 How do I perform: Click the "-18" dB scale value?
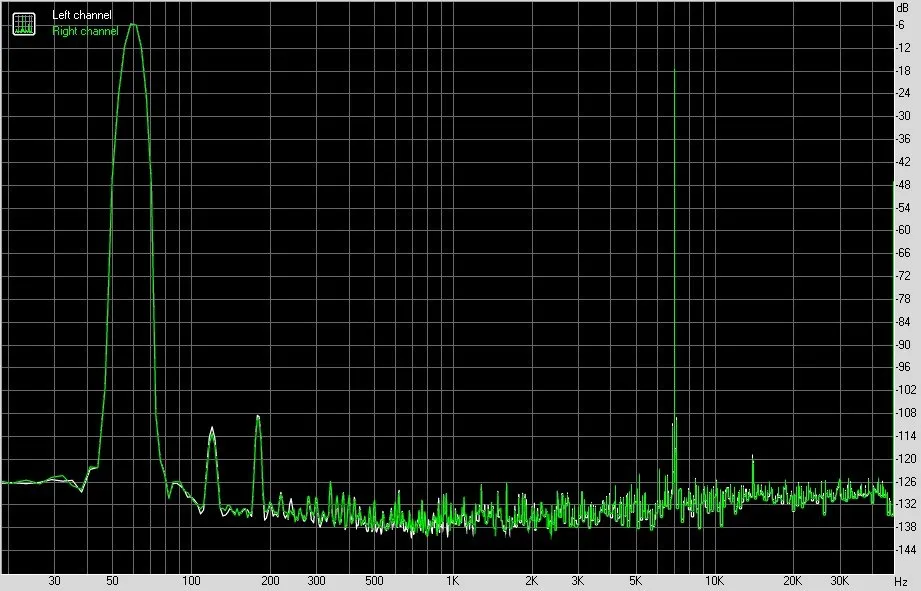click(903, 70)
